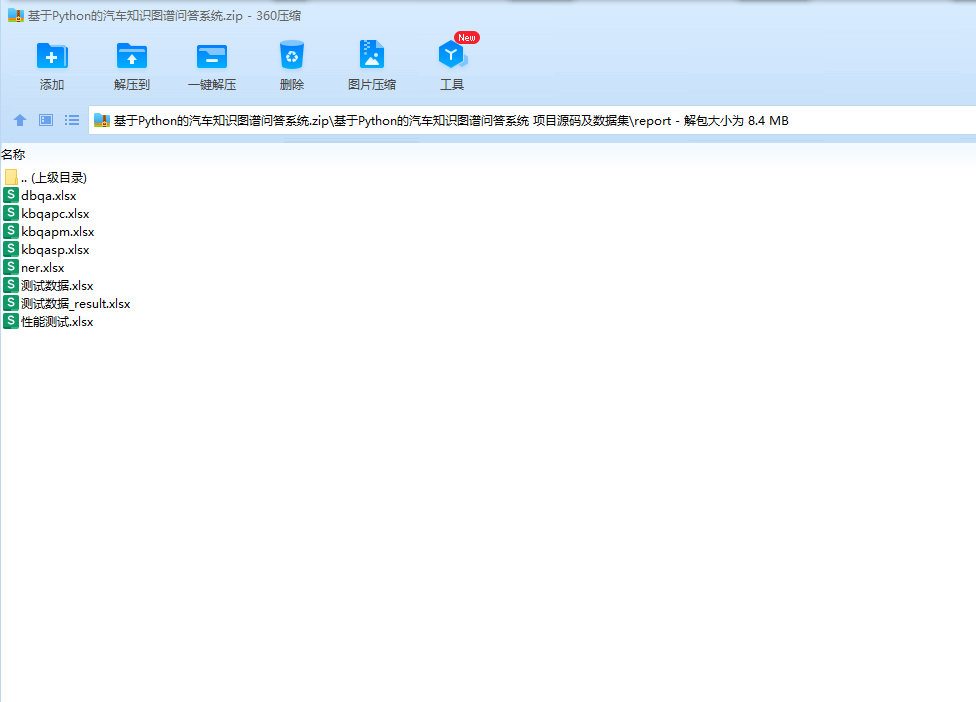Click the spreadsheet icon of 性能测试.xlsx
This screenshot has height=702, width=976.
click(11, 322)
